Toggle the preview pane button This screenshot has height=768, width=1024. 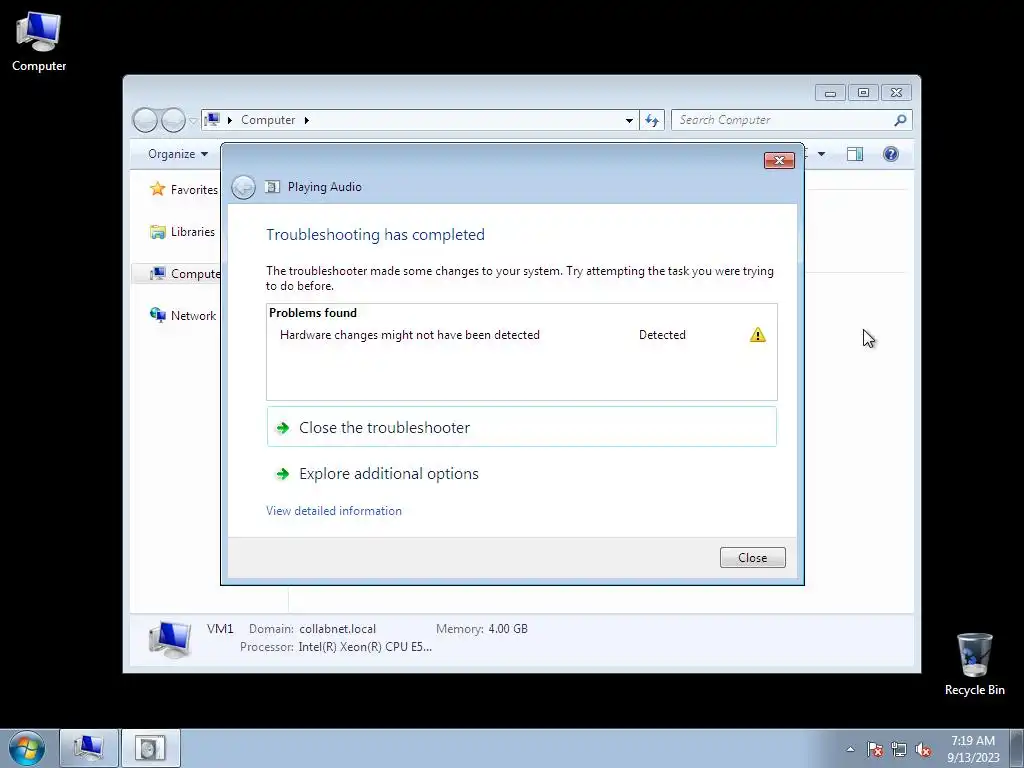855,154
